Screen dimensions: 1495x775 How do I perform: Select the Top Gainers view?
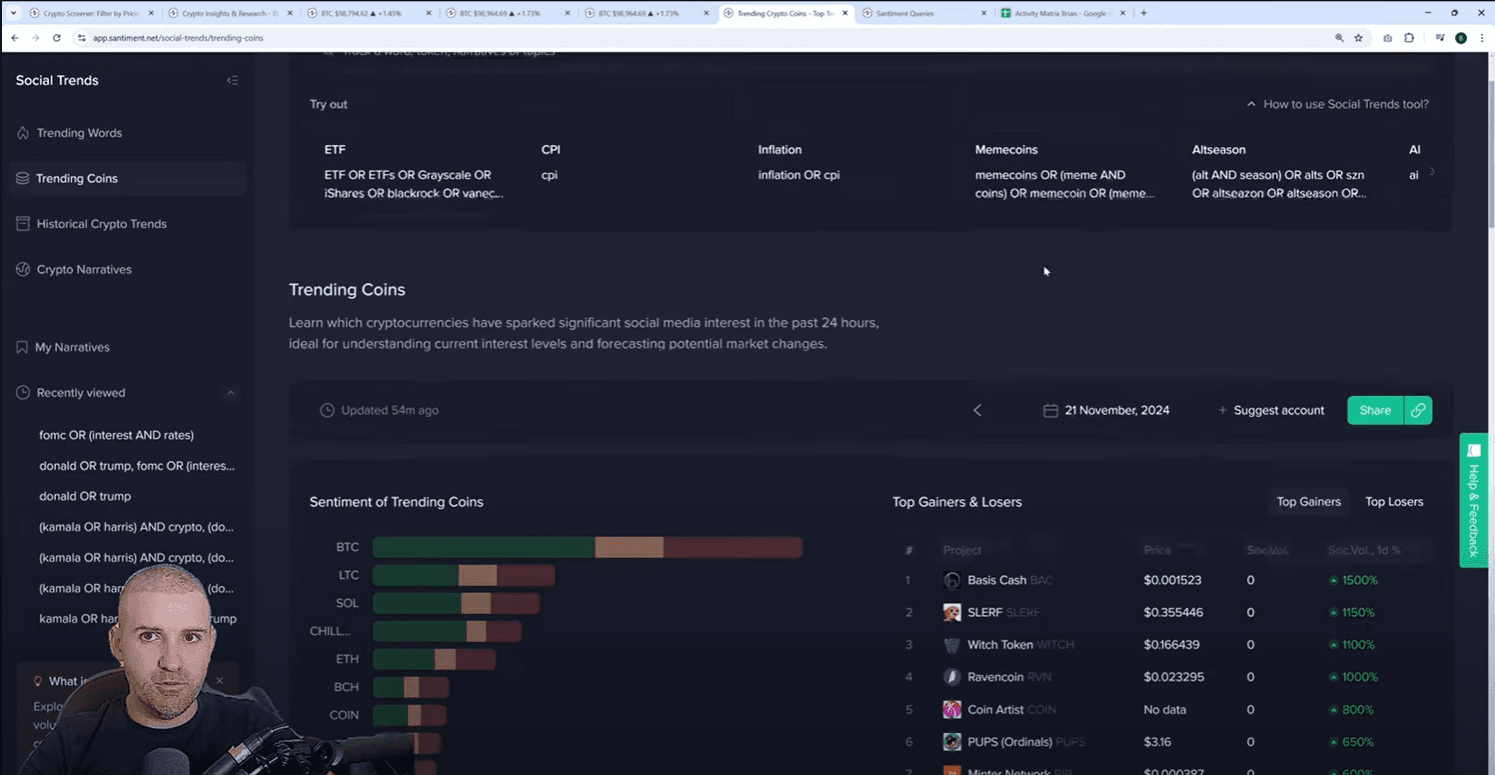pyautogui.click(x=1308, y=502)
